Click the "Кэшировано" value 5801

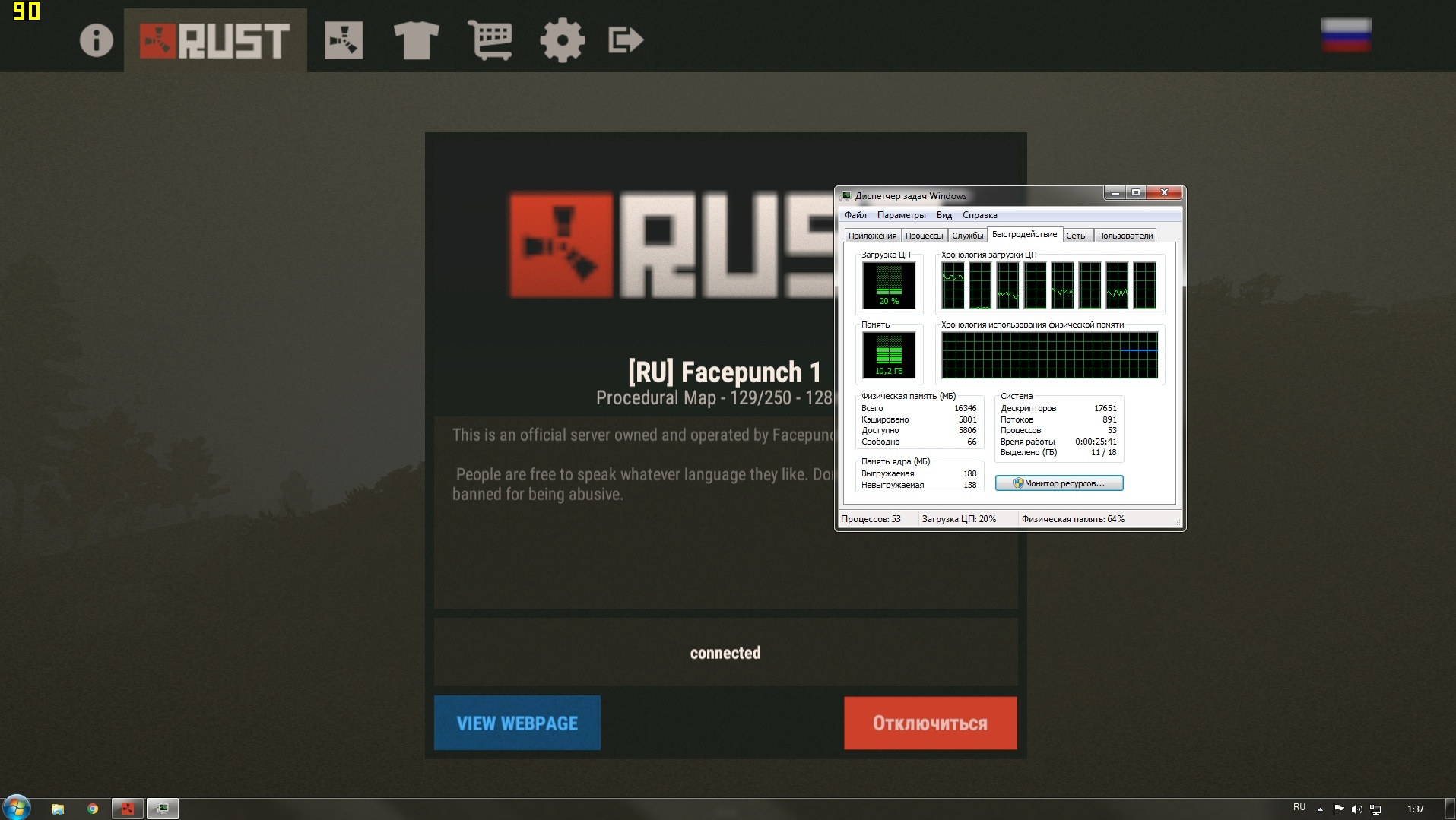967,419
